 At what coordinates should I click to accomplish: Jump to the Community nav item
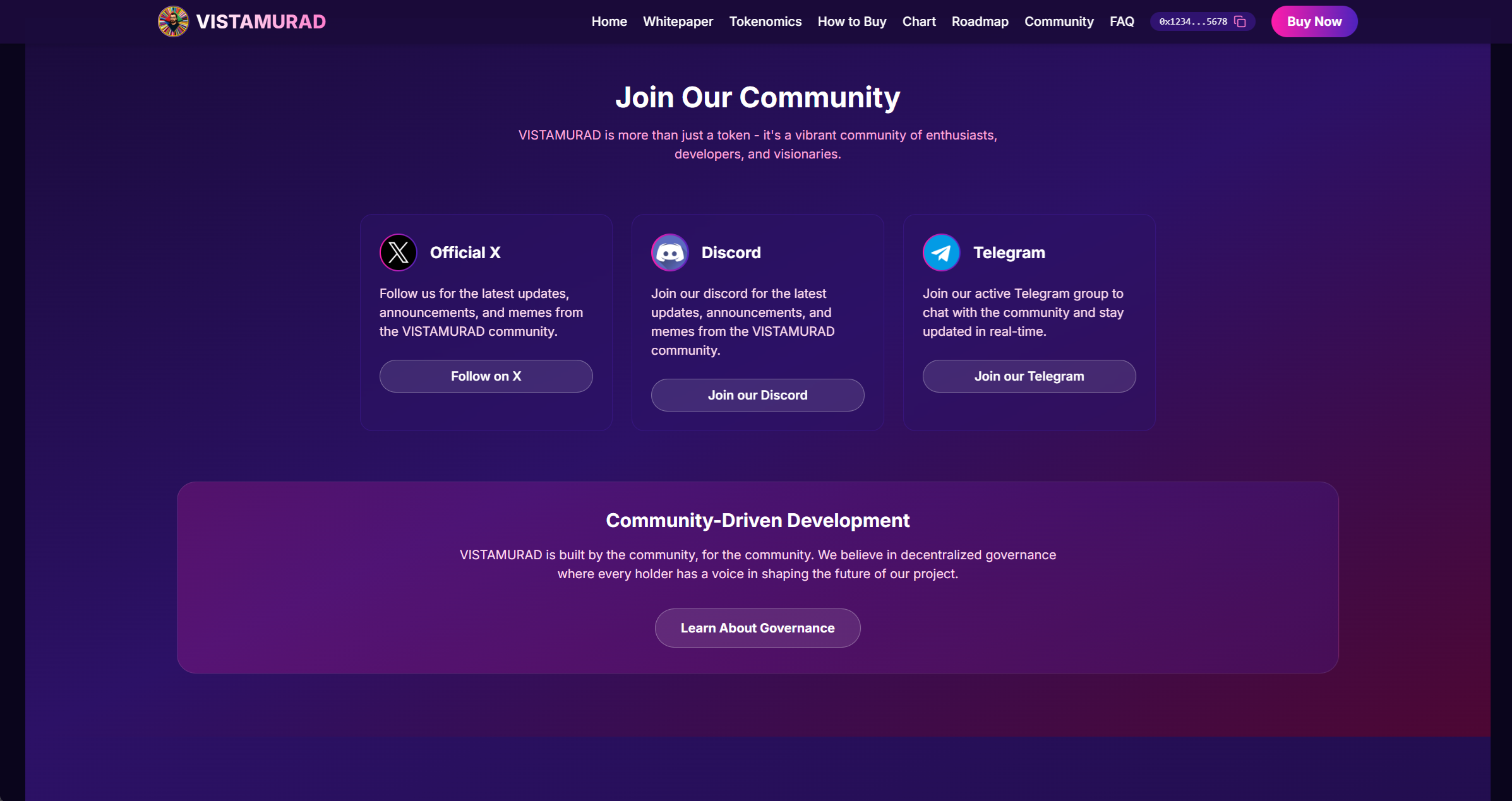tap(1059, 21)
